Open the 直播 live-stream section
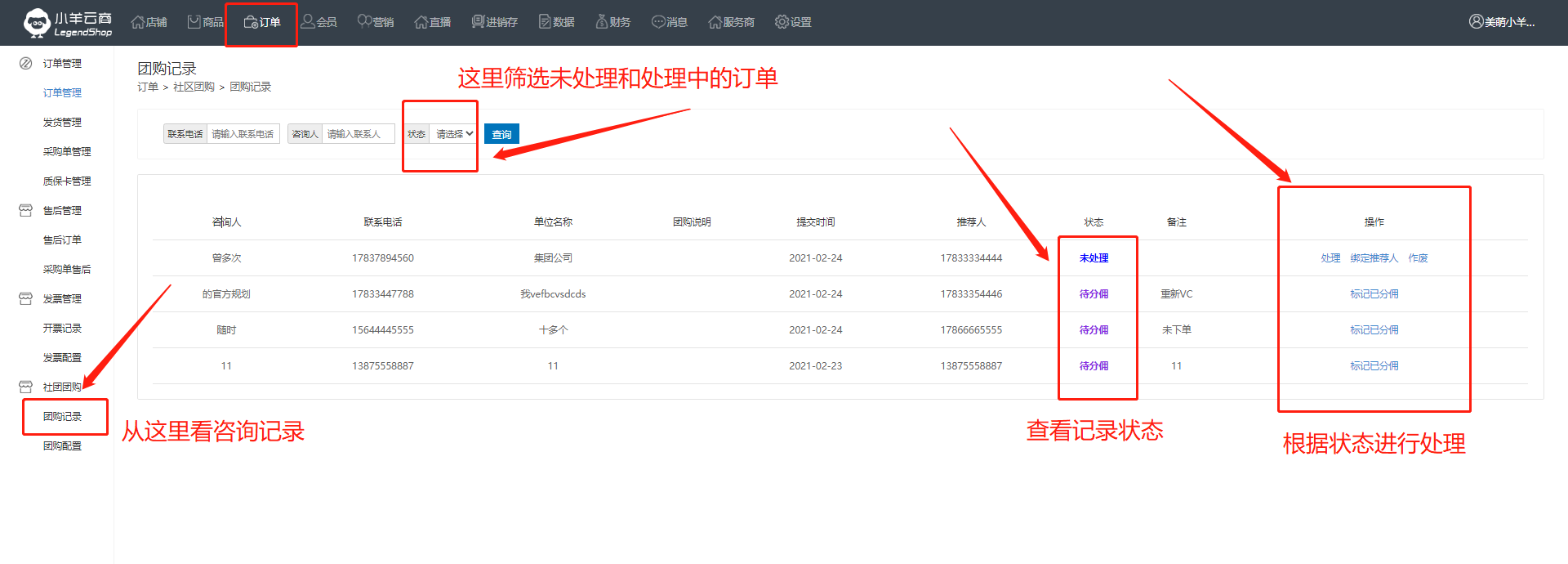Viewport: 1568px width, 564px height. 433,22
